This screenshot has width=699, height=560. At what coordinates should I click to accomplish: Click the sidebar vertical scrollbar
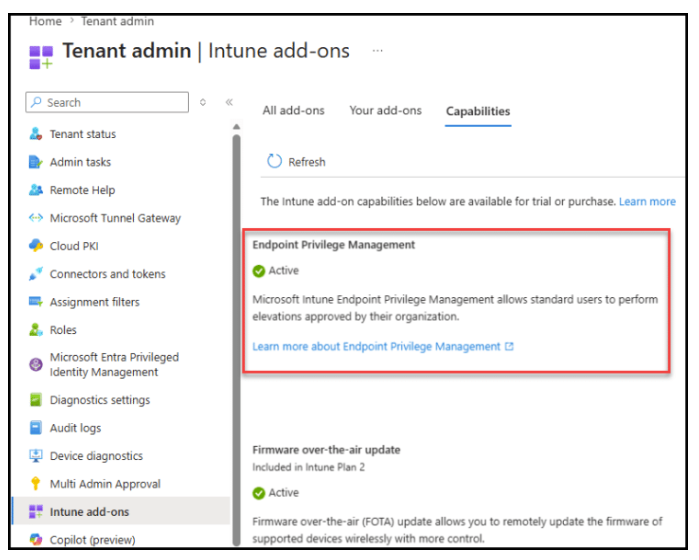click(x=236, y=339)
